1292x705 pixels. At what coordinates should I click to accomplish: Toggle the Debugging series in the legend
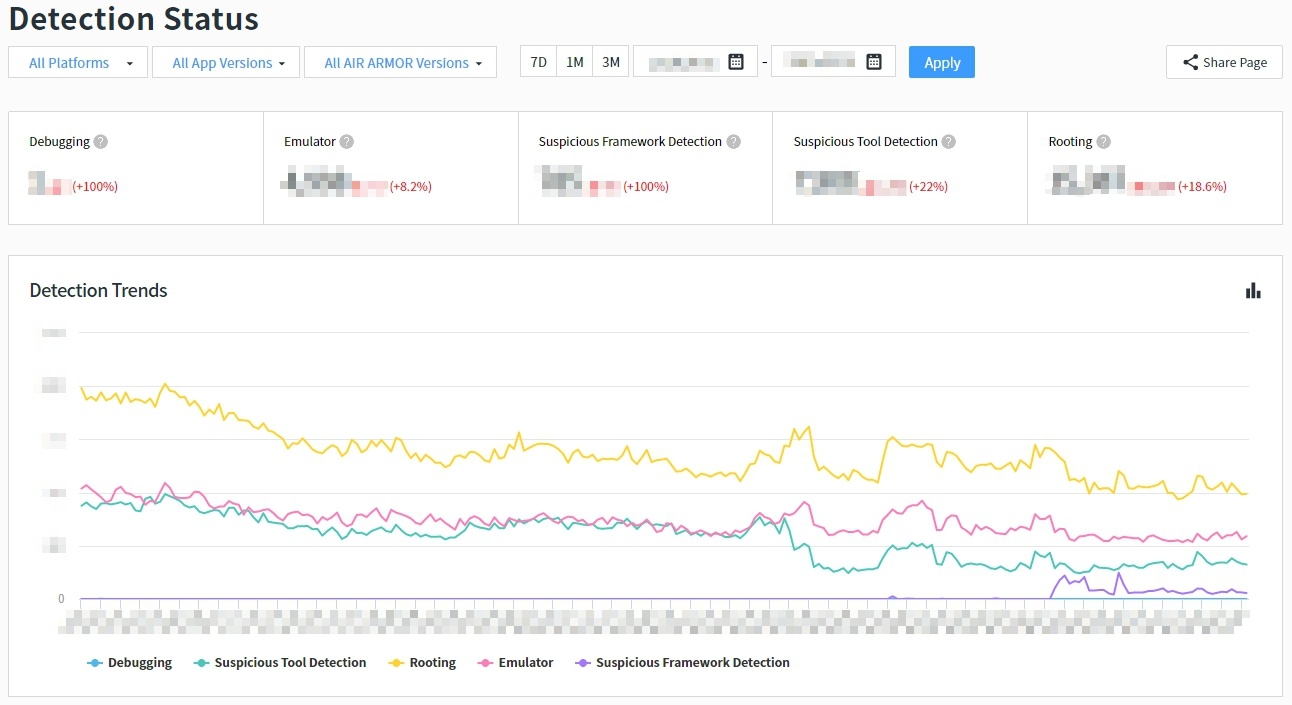pos(139,663)
